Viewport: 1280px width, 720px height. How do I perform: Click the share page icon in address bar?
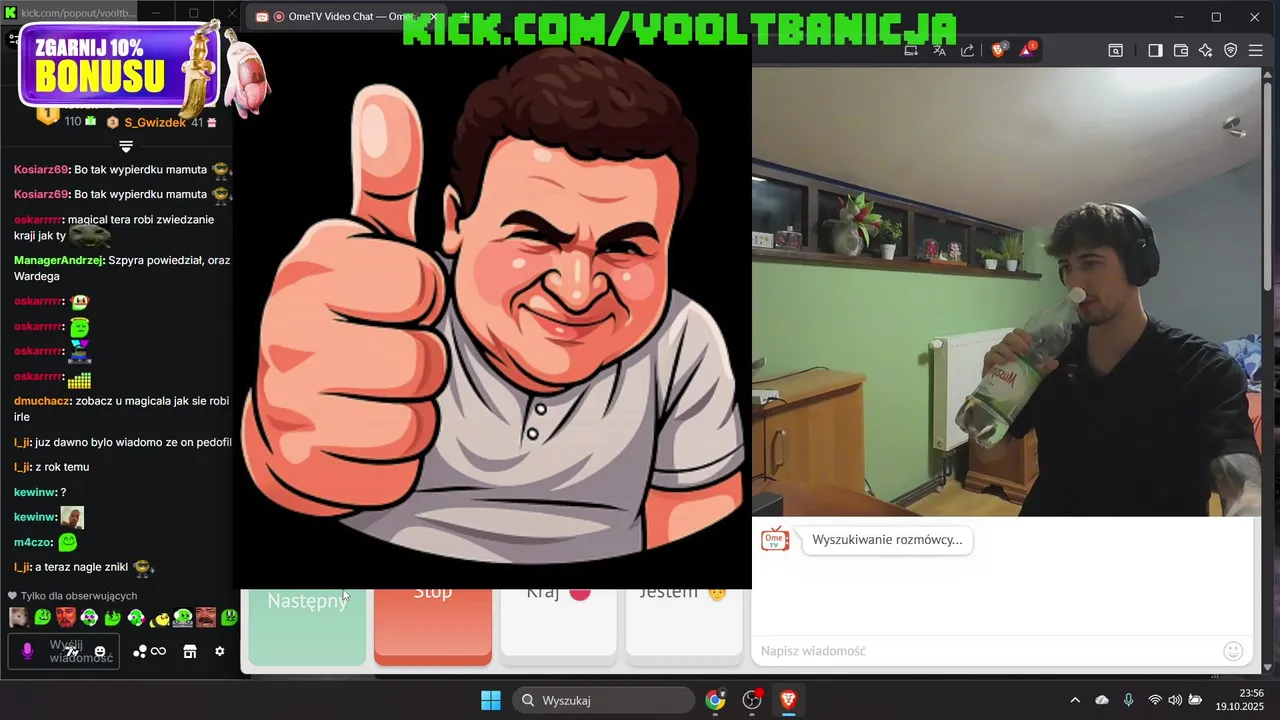[967, 50]
